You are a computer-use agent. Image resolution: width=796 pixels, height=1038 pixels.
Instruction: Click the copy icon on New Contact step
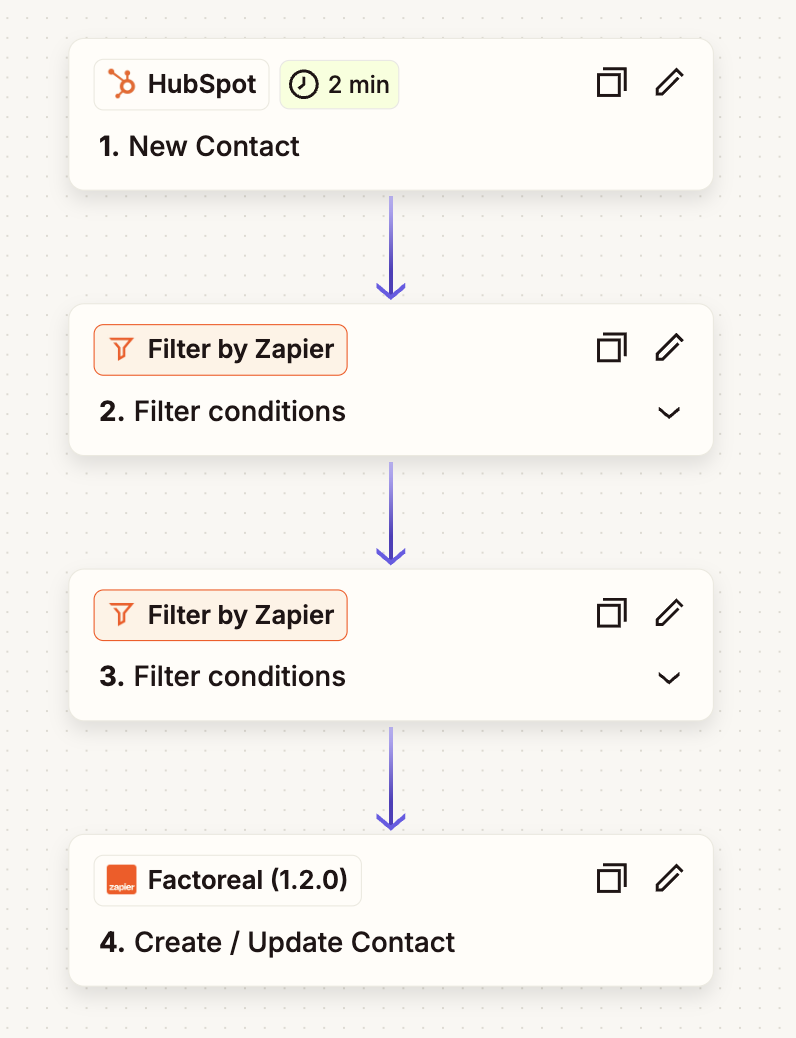[x=611, y=83]
